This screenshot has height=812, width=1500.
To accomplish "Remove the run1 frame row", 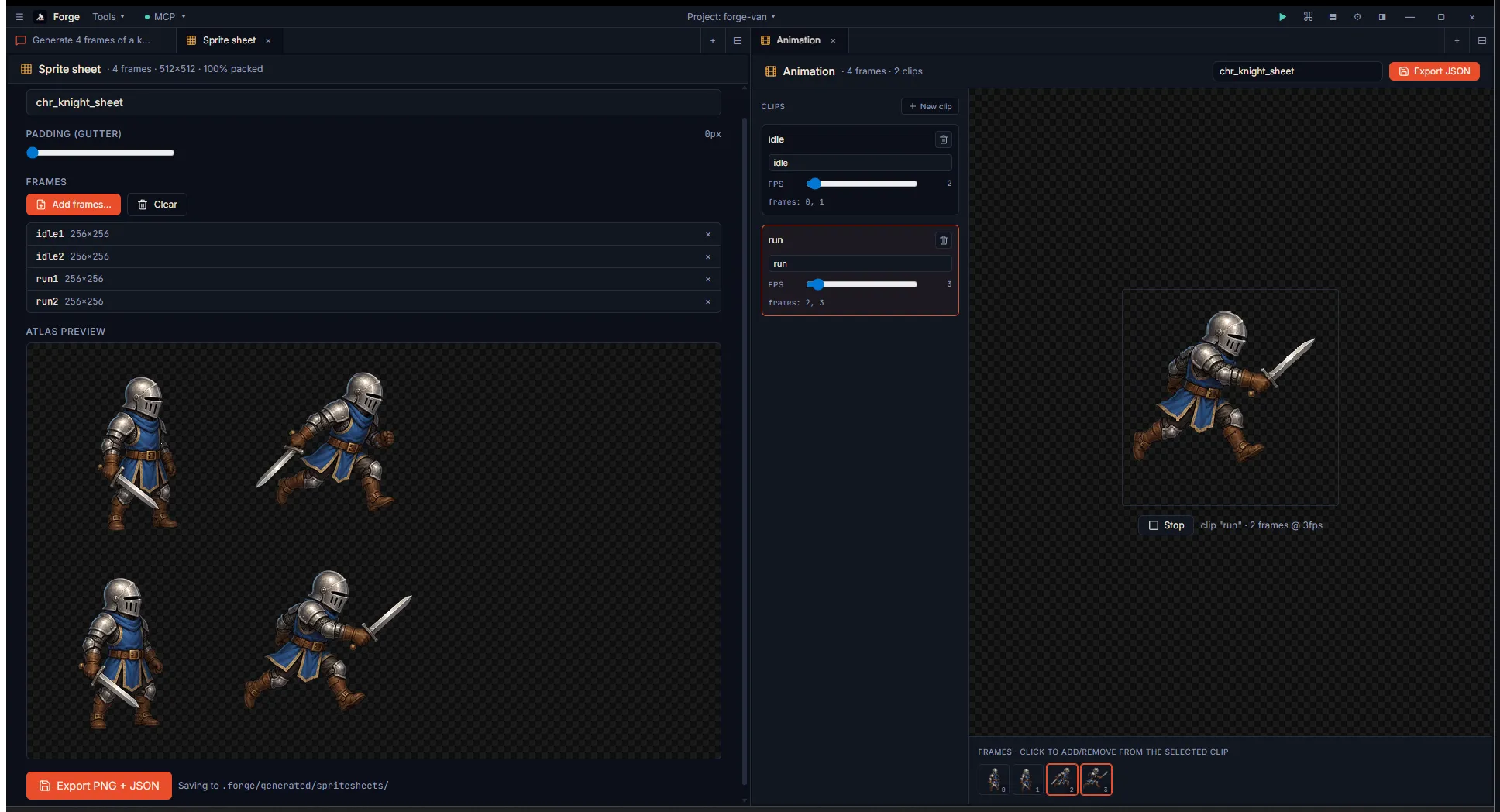I will [707, 279].
